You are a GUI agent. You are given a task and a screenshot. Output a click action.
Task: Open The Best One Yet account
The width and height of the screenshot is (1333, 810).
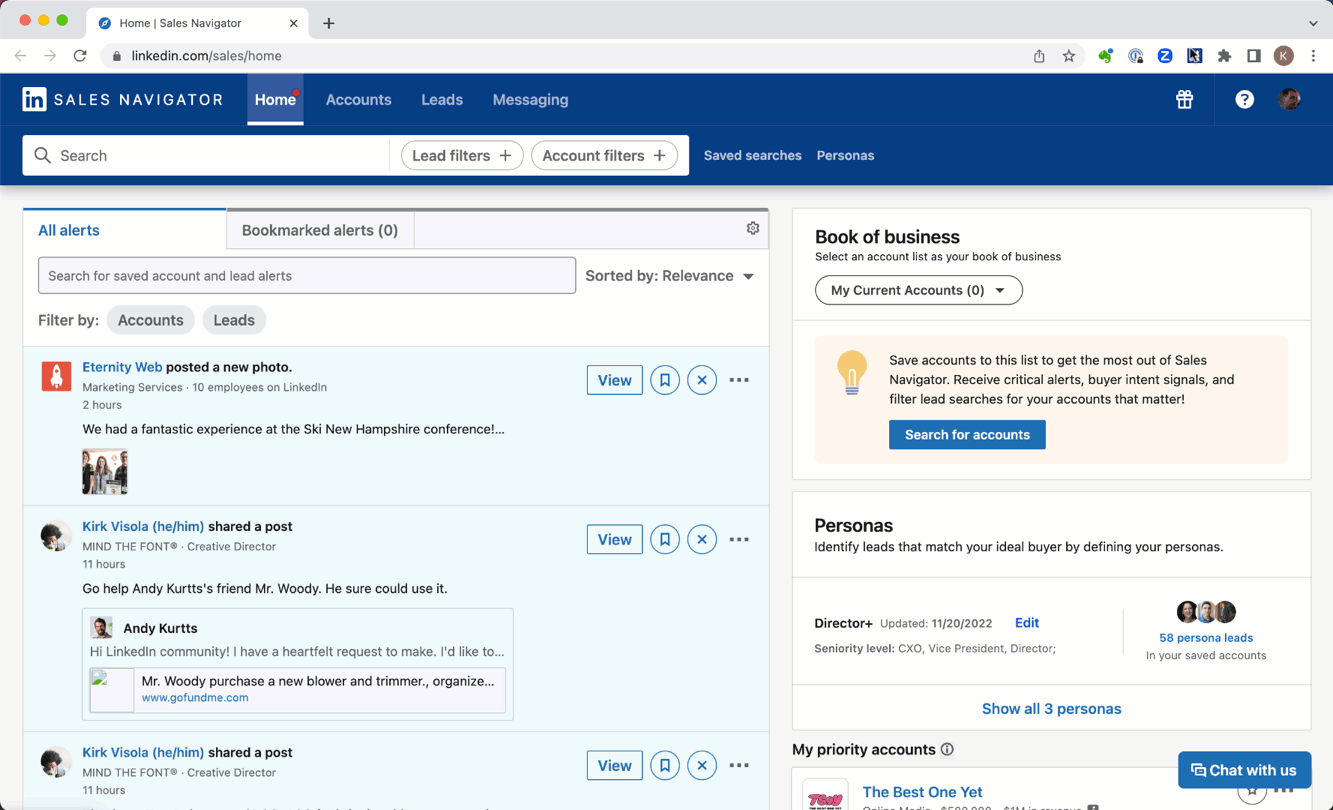[922, 792]
